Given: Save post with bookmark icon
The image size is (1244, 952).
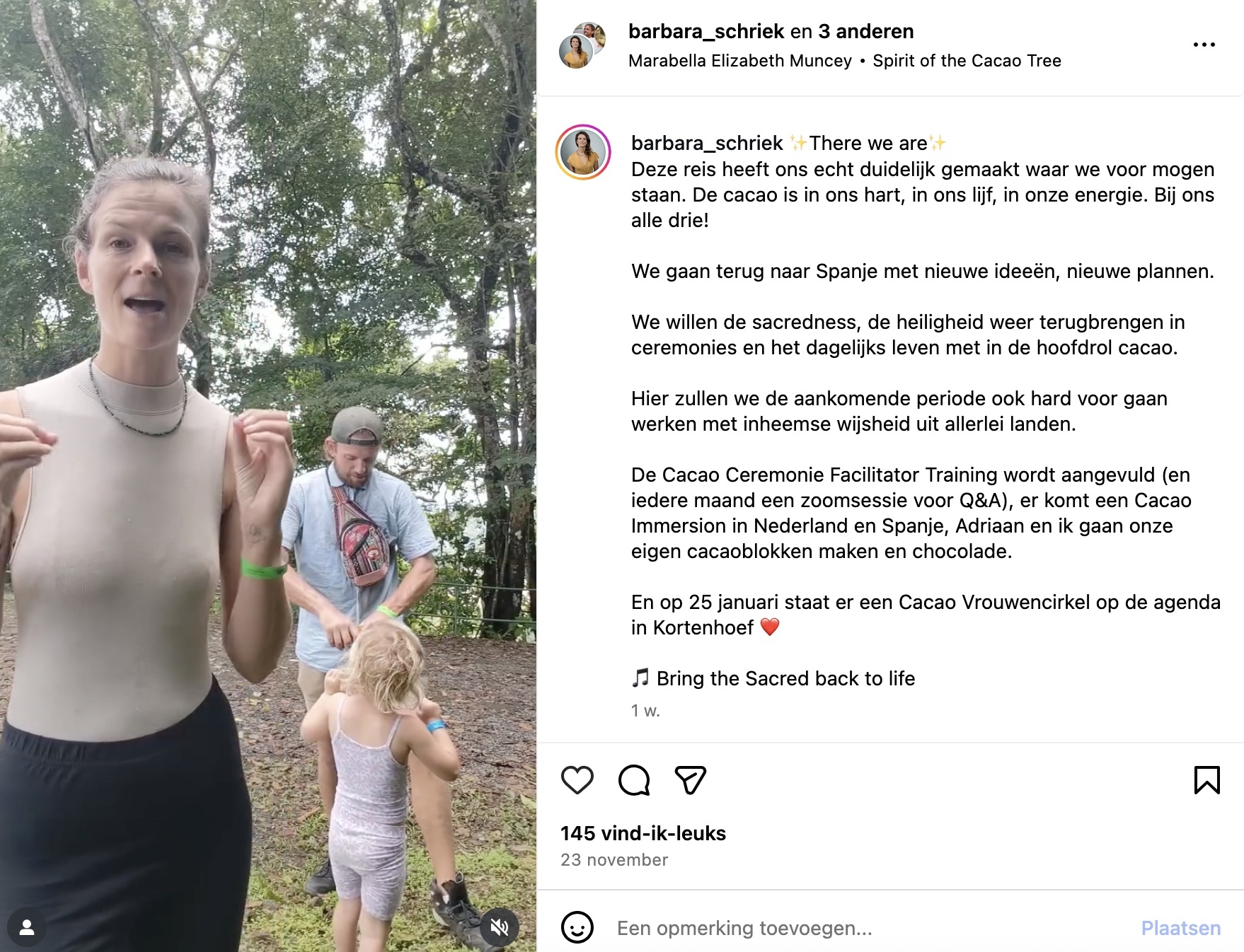Looking at the screenshot, I should click(x=1206, y=780).
